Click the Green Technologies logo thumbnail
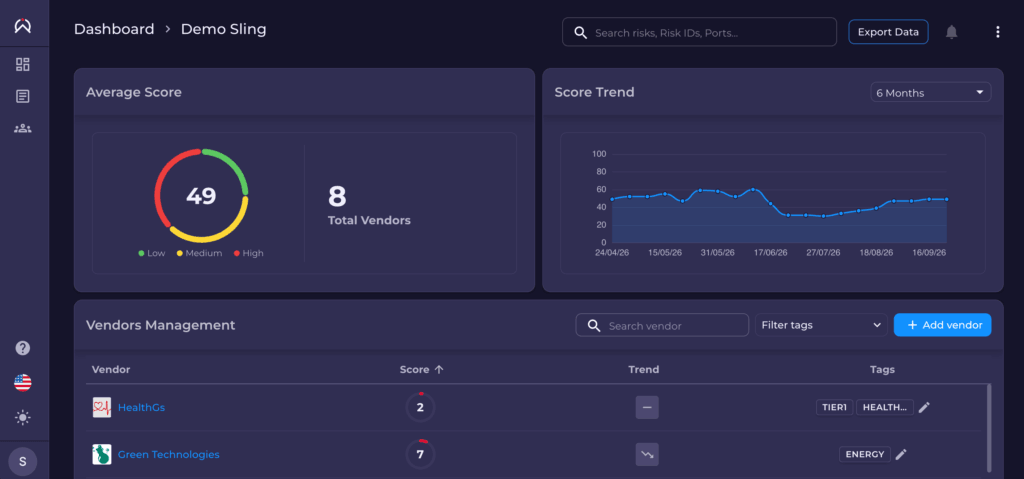Image resolution: width=1024 pixels, height=479 pixels. 102,454
